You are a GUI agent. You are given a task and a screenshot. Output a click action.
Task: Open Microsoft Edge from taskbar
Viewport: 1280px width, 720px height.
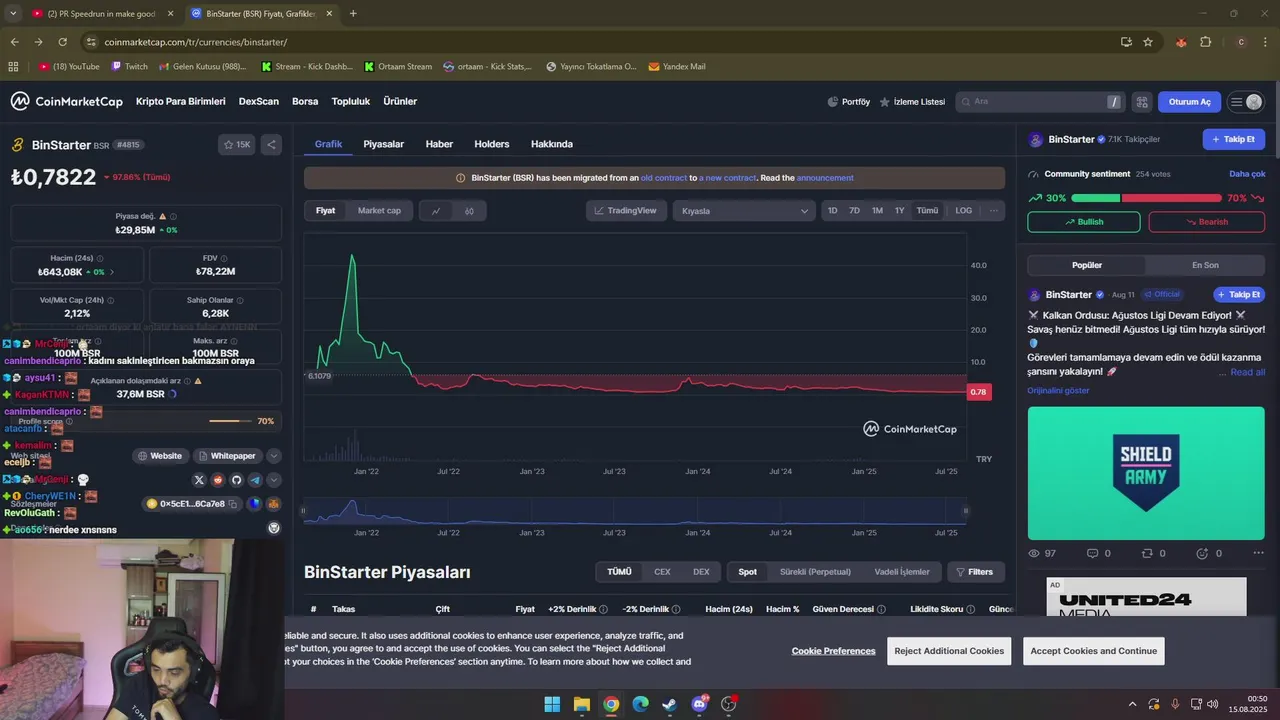tap(640, 704)
